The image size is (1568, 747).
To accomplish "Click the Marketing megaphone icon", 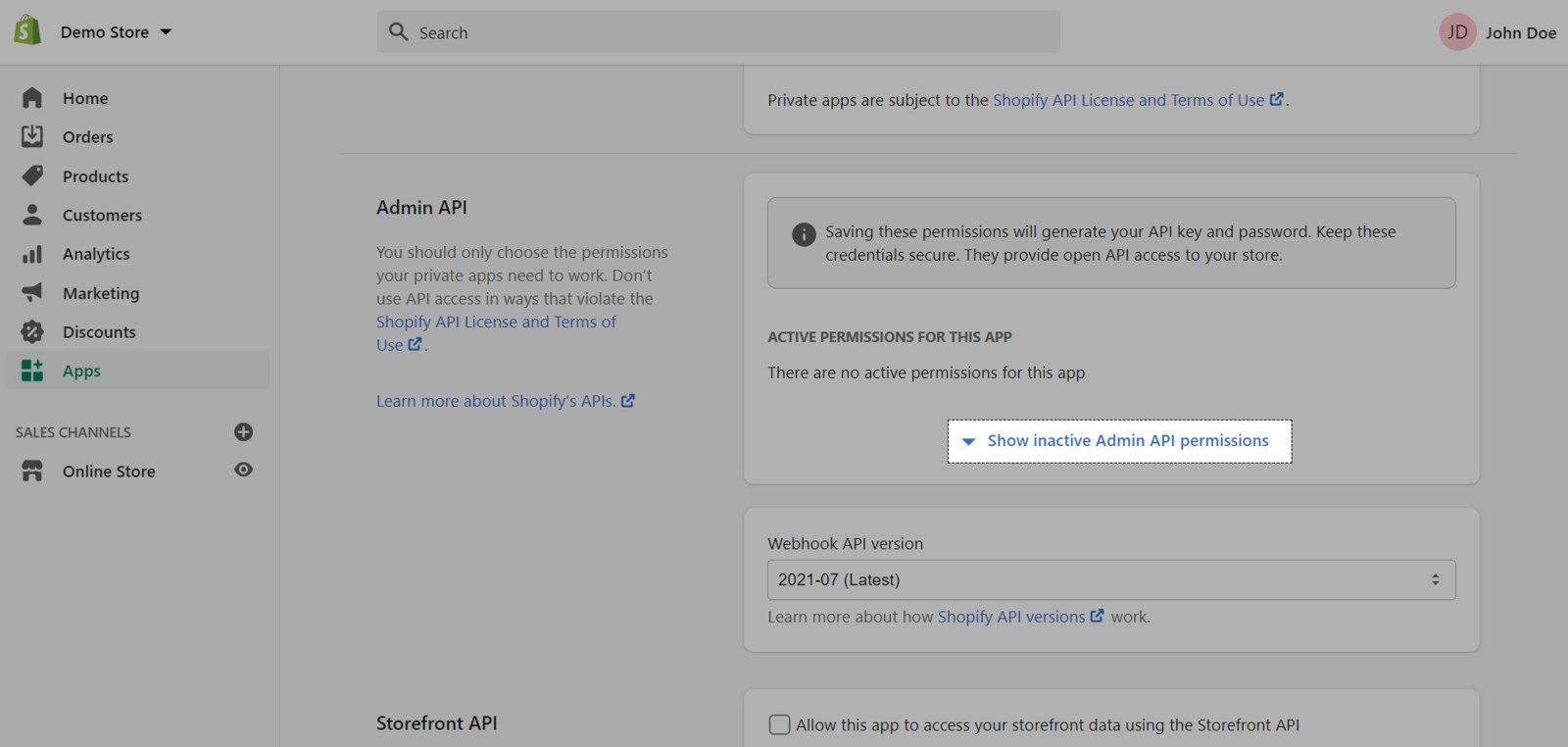I will coord(32,292).
